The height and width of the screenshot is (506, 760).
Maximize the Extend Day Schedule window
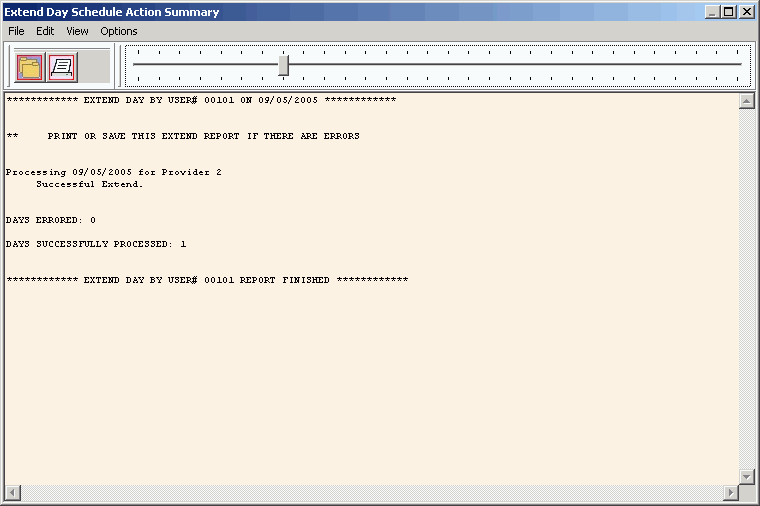point(728,12)
